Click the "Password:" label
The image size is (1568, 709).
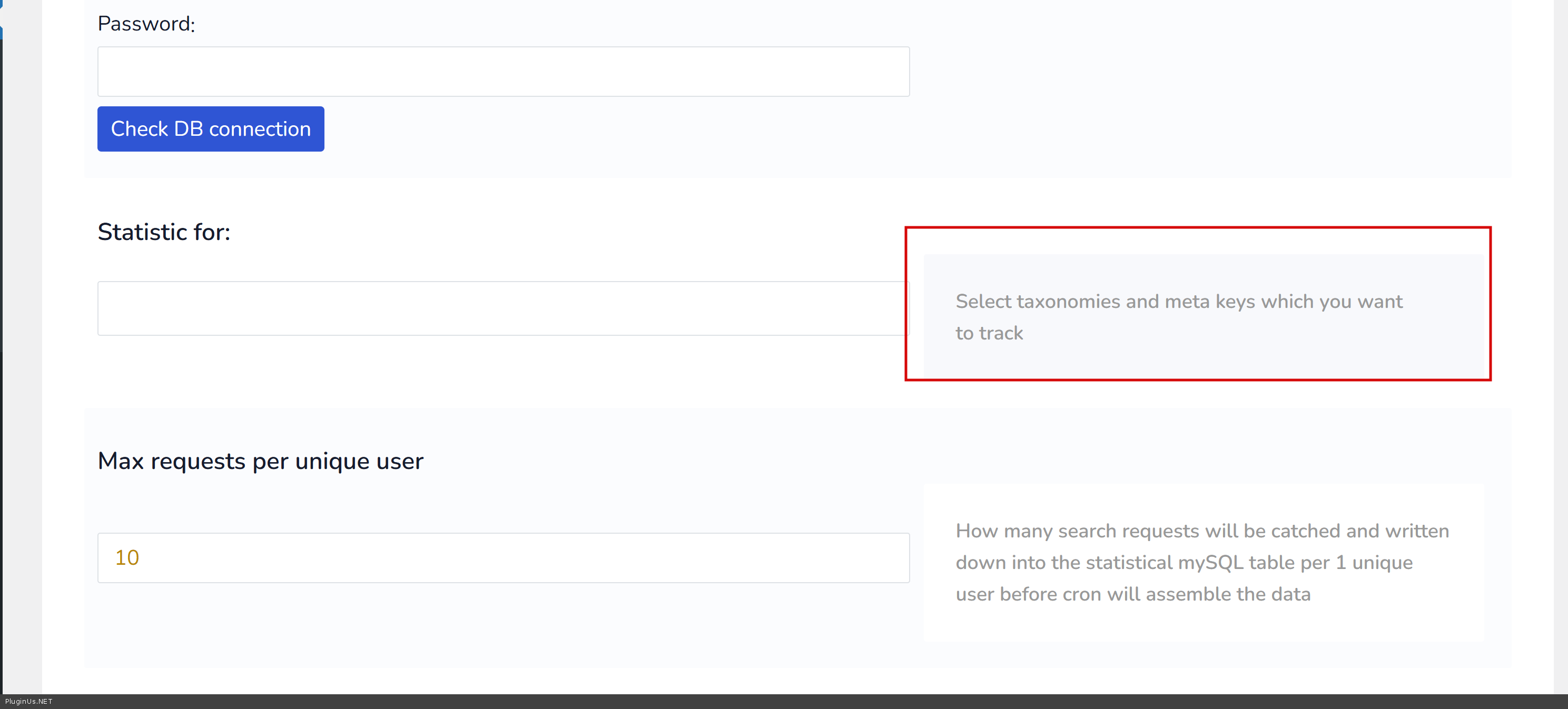[x=146, y=24]
